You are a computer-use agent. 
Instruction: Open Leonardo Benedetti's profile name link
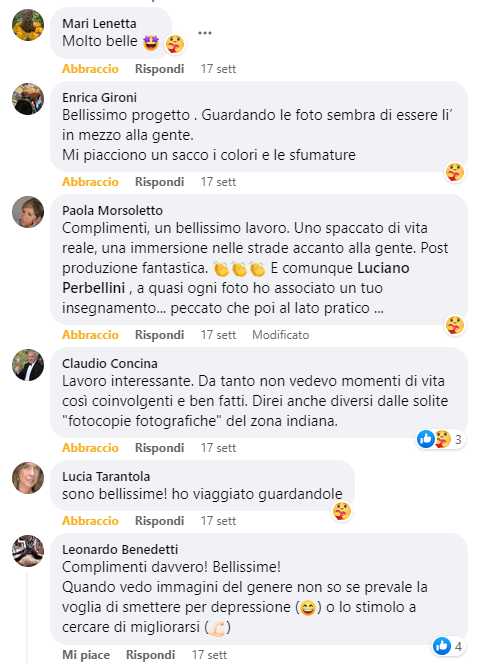120,549
